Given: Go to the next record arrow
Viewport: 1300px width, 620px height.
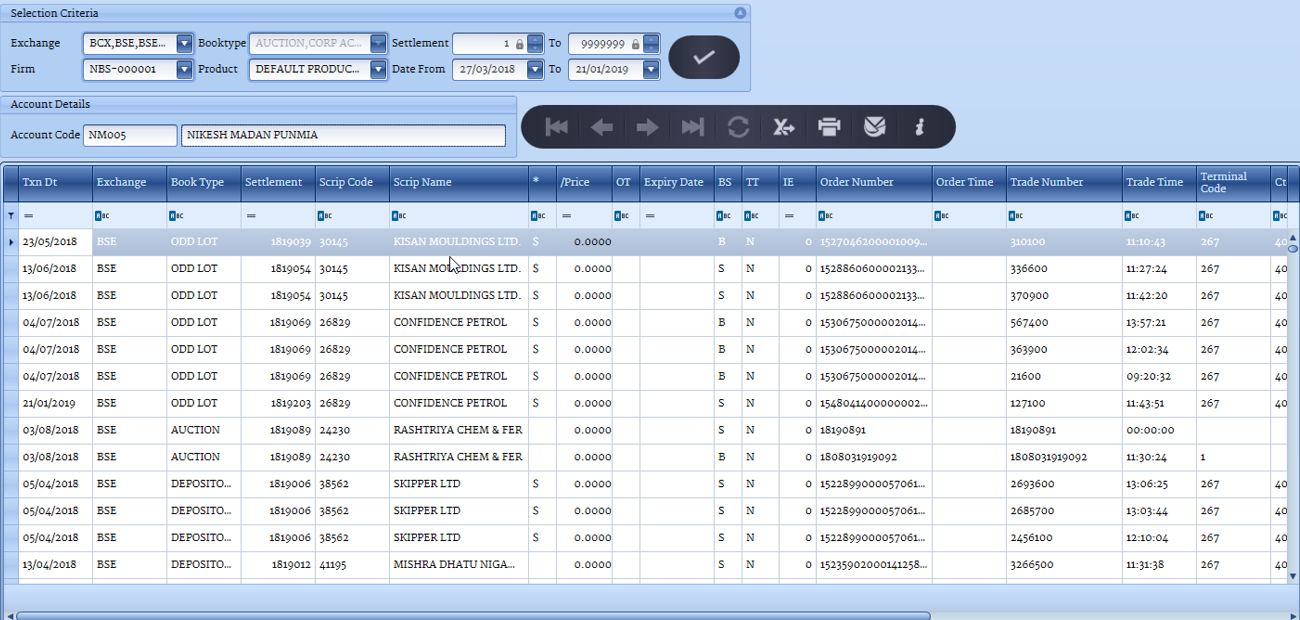Looking at the screenshot, I should pyautogui.click(x=647, y=127).
